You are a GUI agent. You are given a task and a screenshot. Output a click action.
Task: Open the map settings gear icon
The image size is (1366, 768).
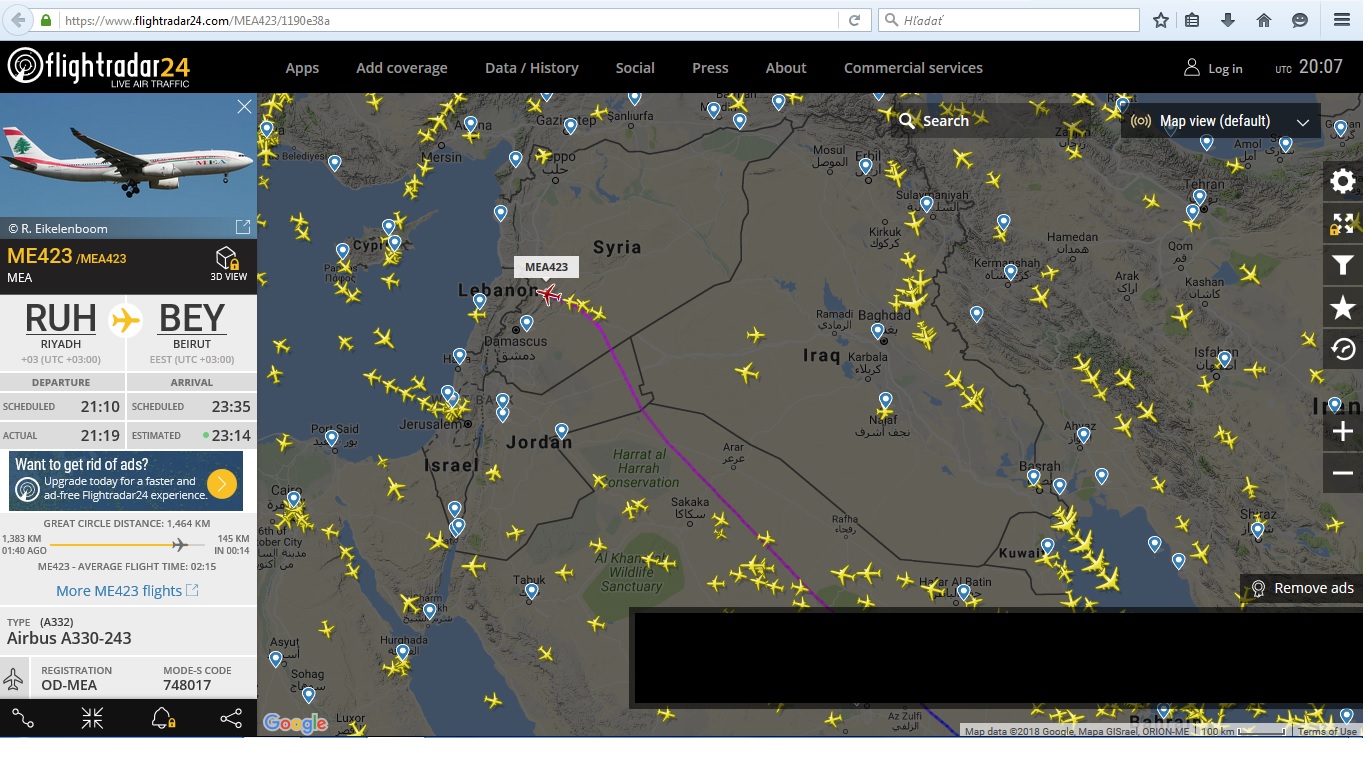pos(1343,181)
